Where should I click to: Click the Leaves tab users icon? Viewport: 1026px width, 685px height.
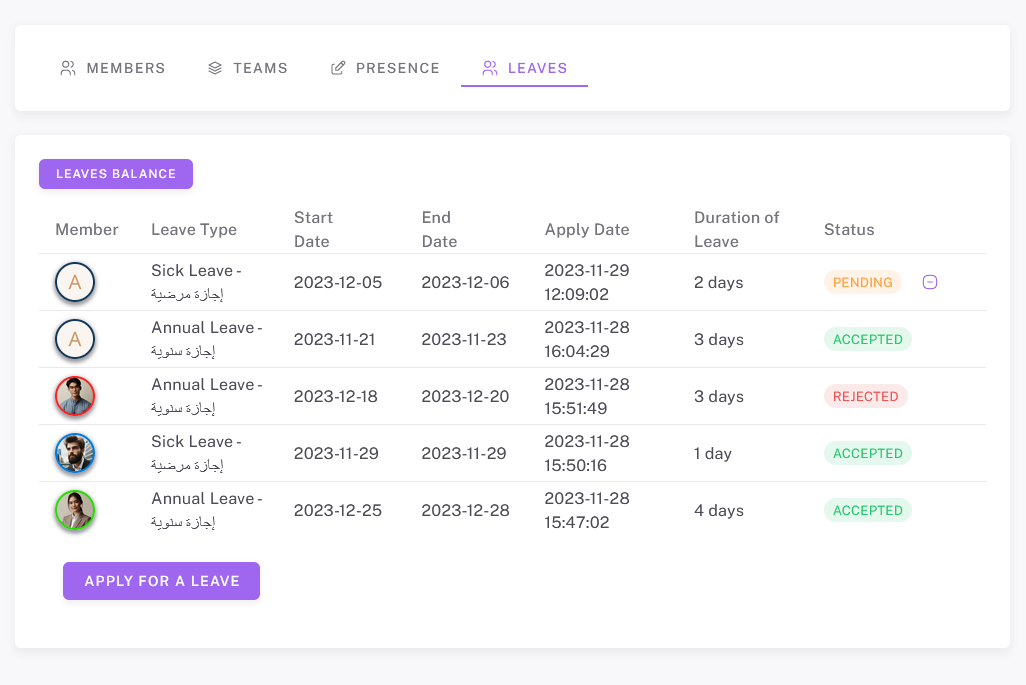pyautogui.click(x=490, y=68)
